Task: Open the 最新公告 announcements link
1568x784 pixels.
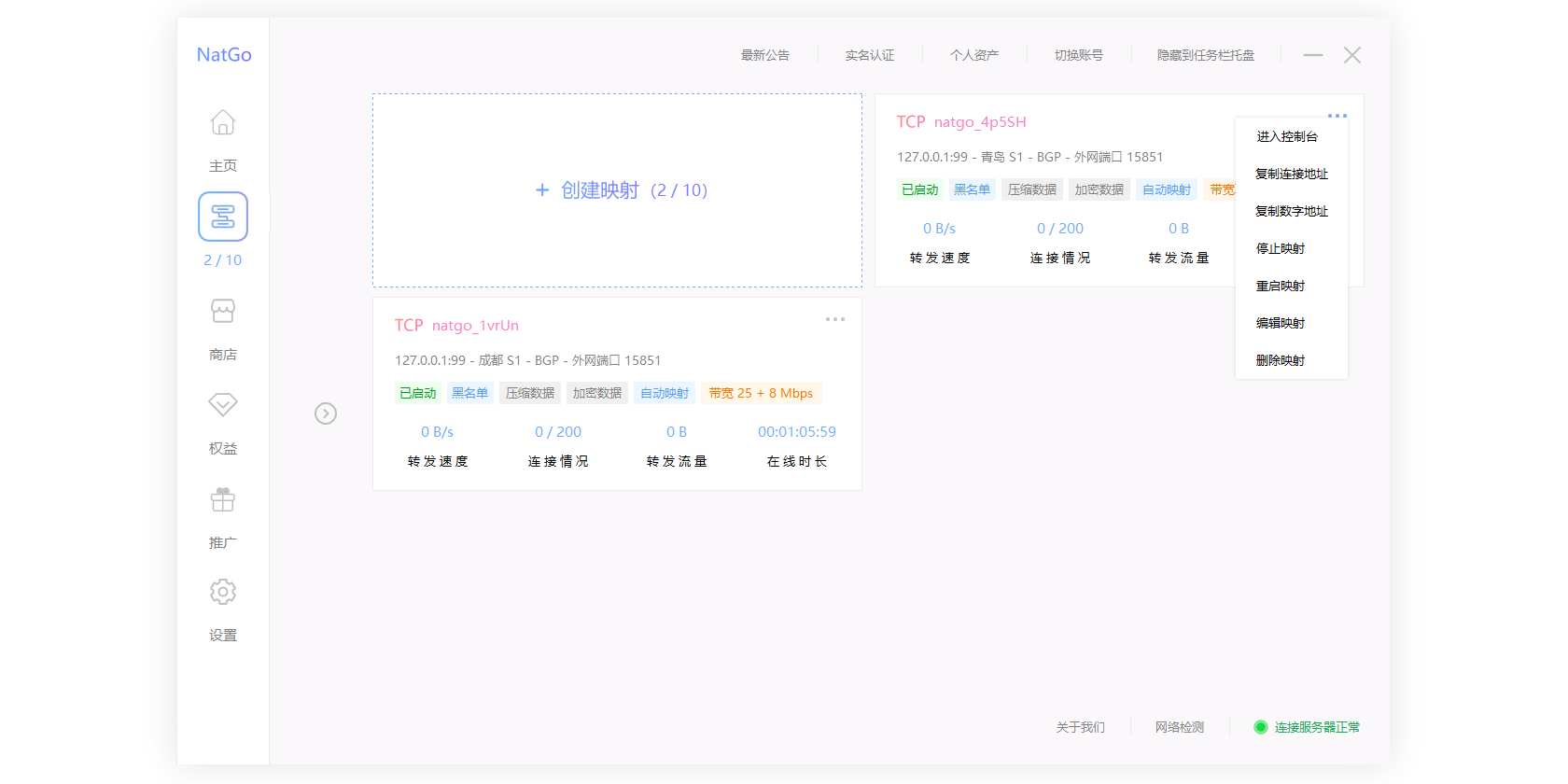Action: coord(764,56)
